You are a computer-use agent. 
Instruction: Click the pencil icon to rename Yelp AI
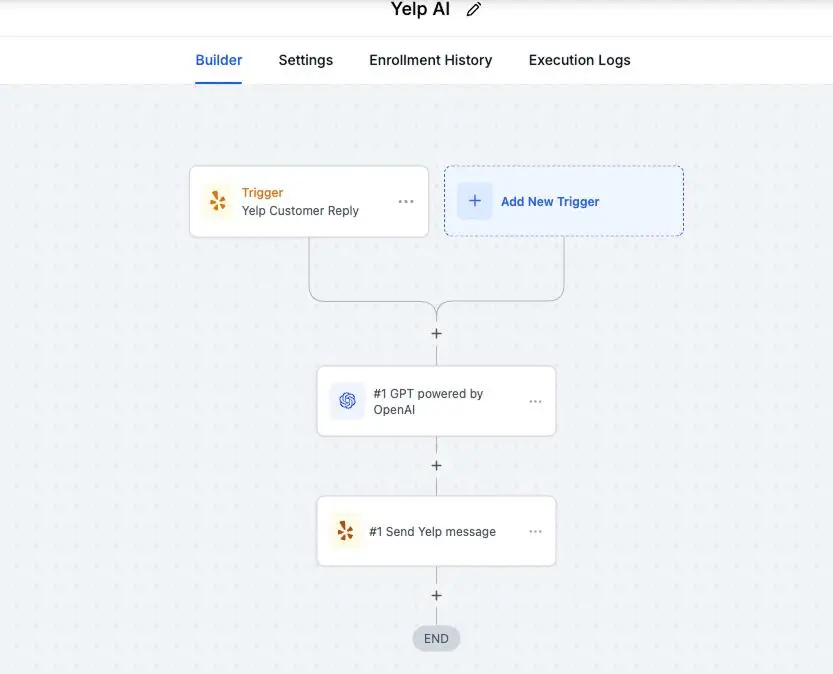click(x=474, y=10)
